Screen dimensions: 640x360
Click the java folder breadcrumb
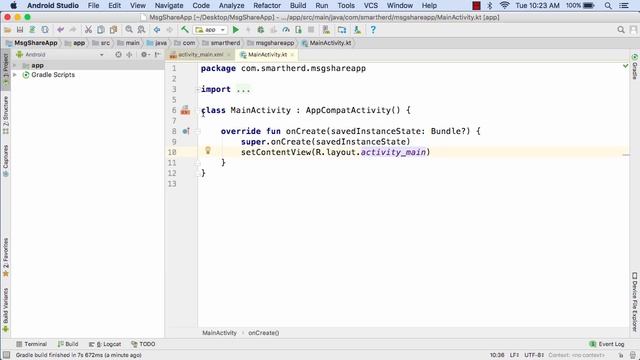coord(157,43)
